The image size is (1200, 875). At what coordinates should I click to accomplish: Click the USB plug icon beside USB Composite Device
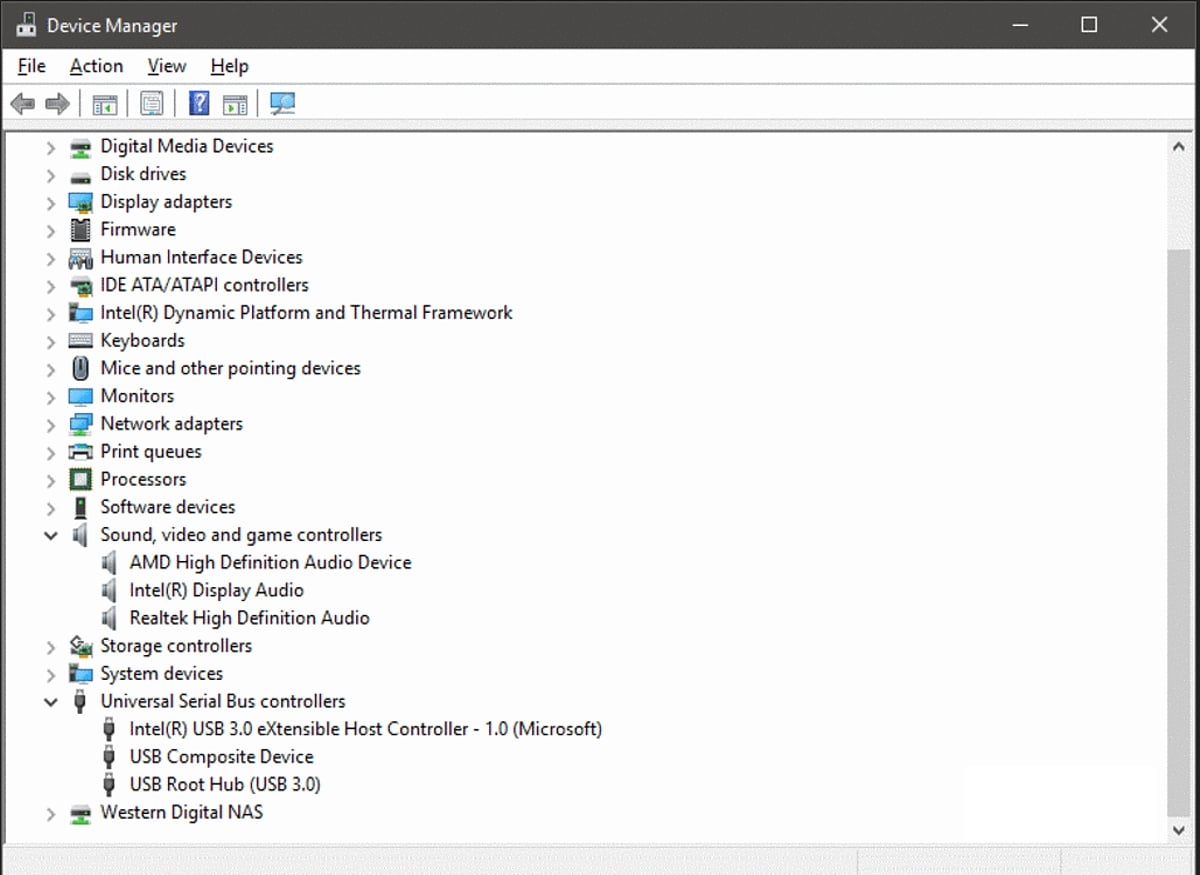point(109,757)
